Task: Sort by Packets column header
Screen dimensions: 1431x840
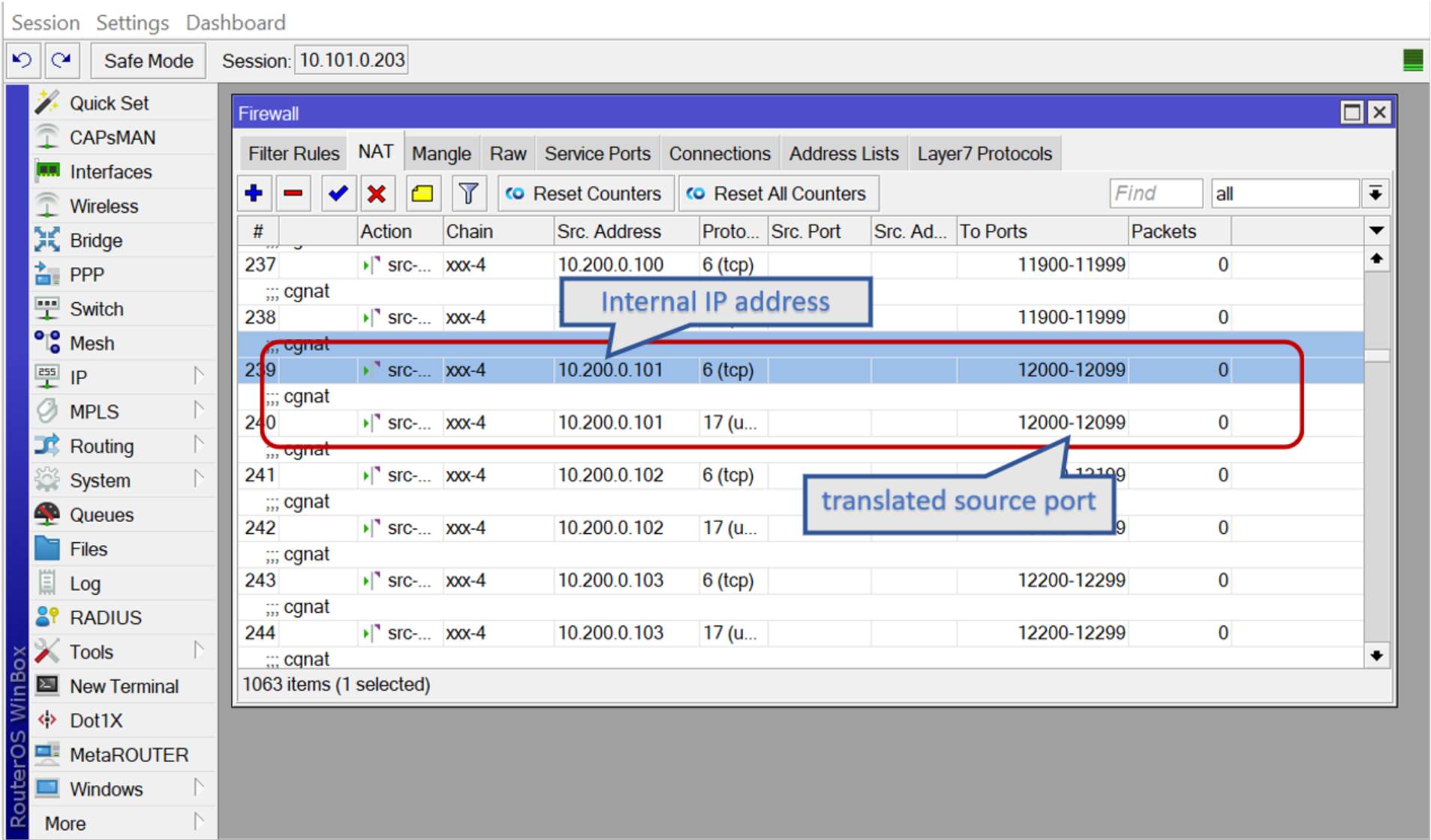Action: pos(1179,232)
